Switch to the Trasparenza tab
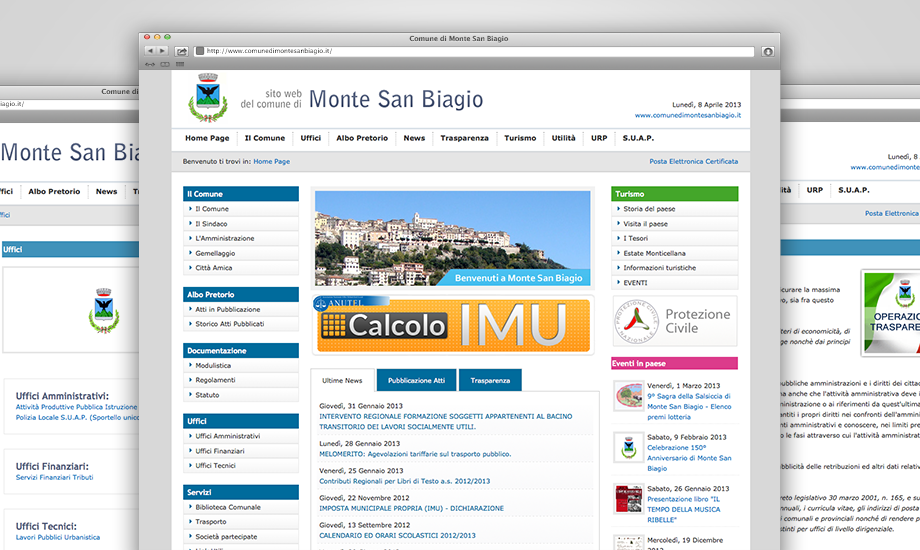The height and width of the screenshot is (550, 920). (490, 380)
